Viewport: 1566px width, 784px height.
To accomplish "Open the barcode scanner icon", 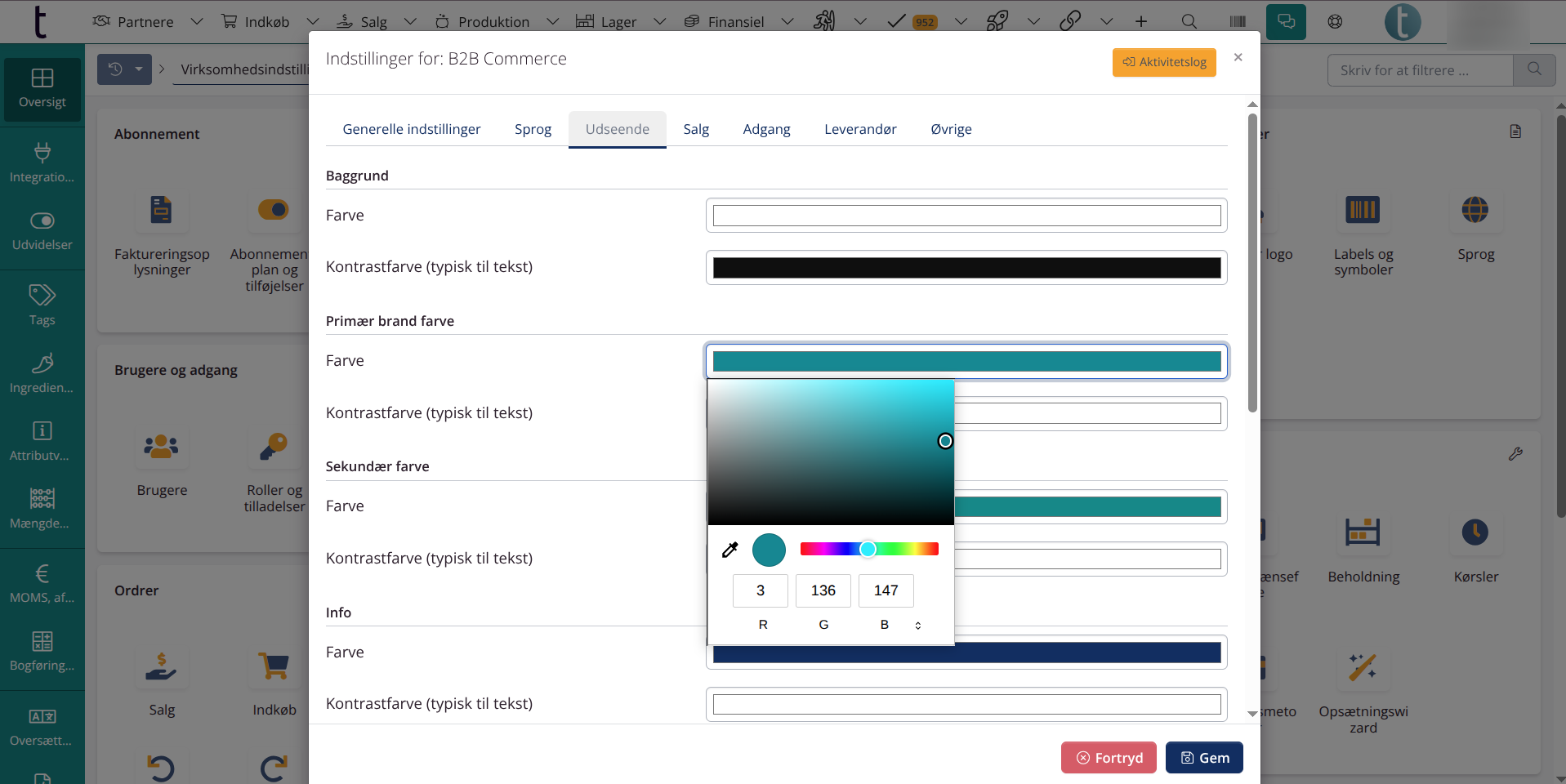I will tap(1238, 21).
